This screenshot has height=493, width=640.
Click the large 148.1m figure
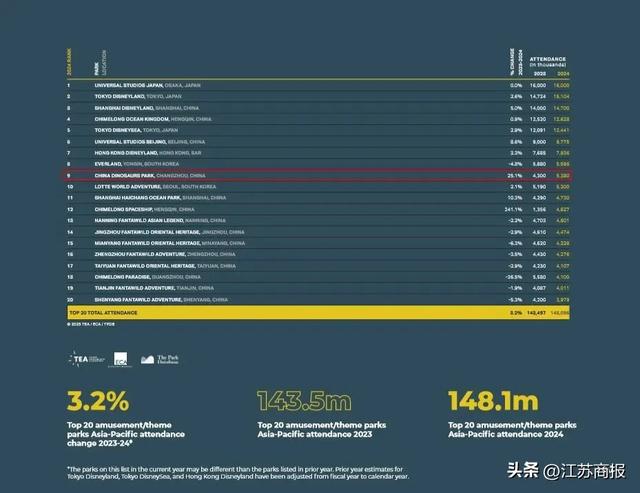pos(493,401)
